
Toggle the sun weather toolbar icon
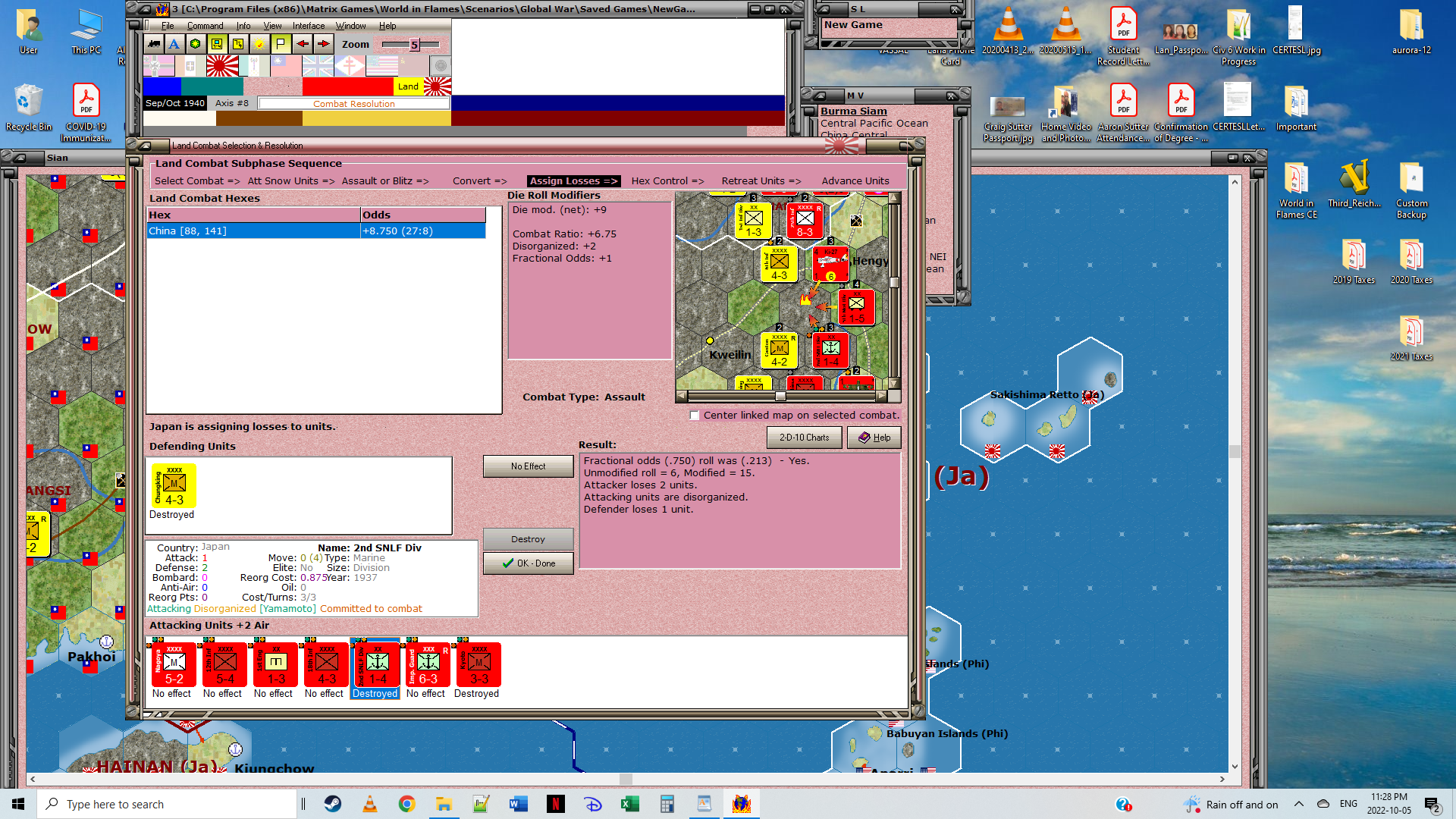coord(259,44)
